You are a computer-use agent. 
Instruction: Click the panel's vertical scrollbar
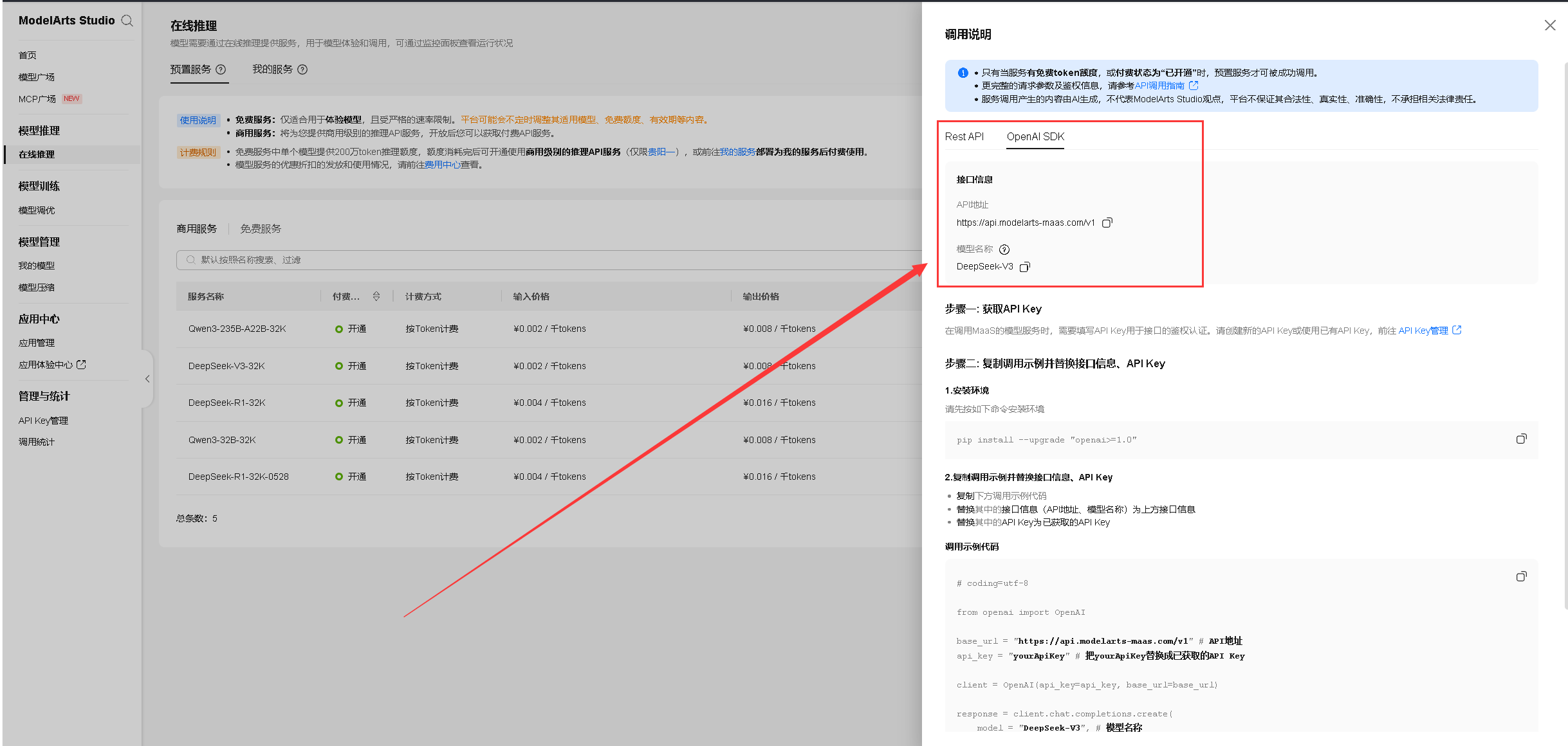coord(1565,334)
